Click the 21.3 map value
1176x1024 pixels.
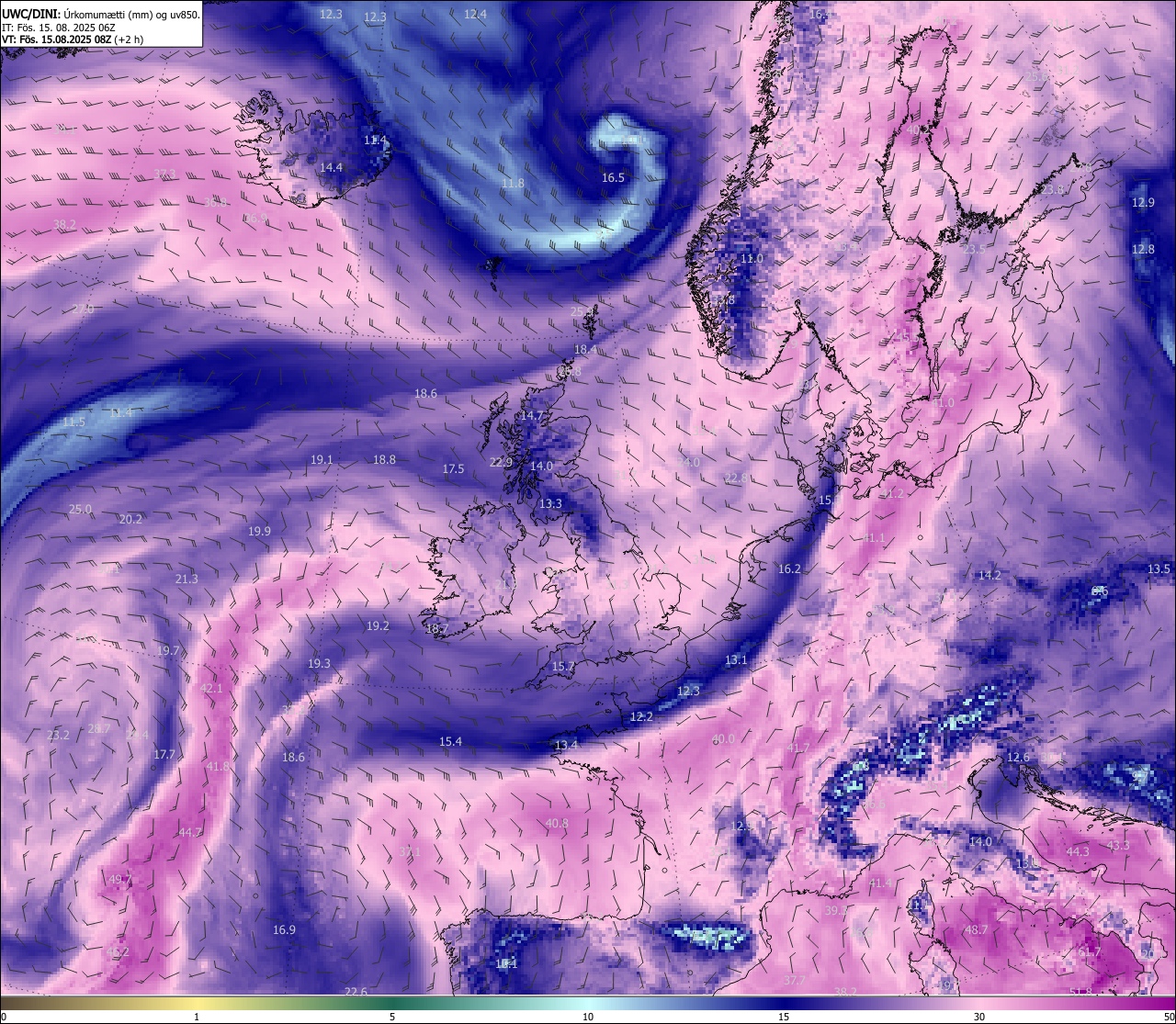pyautogui.click(x=187, y=580)
